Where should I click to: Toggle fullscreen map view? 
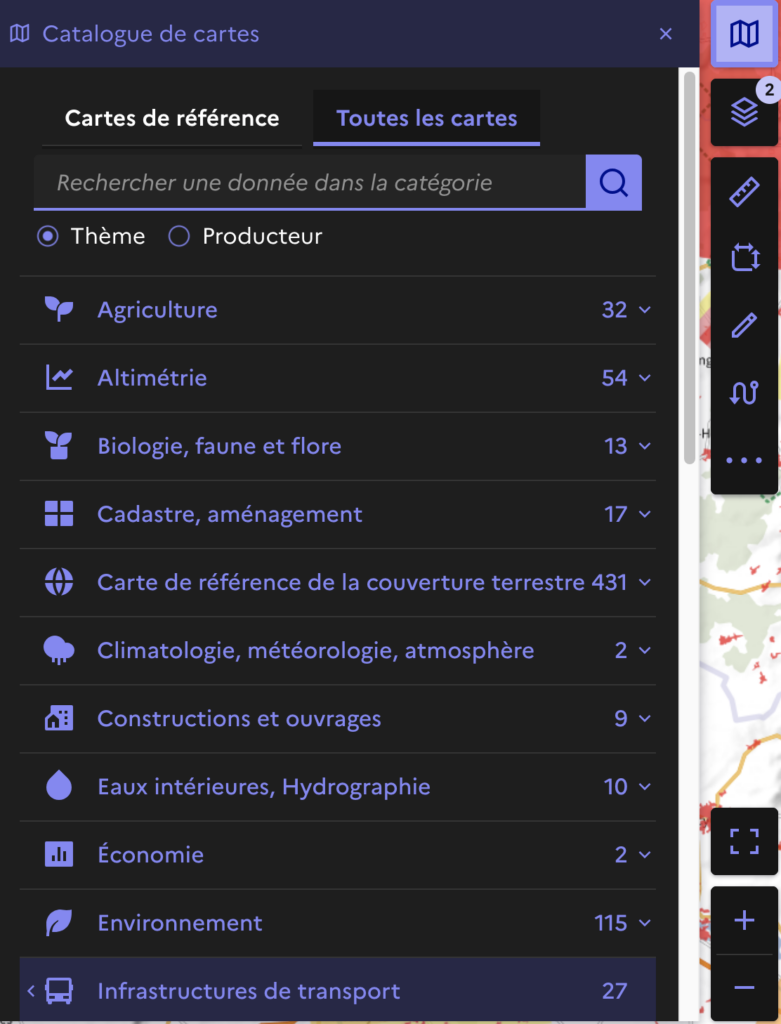click(x=744, y=841)
